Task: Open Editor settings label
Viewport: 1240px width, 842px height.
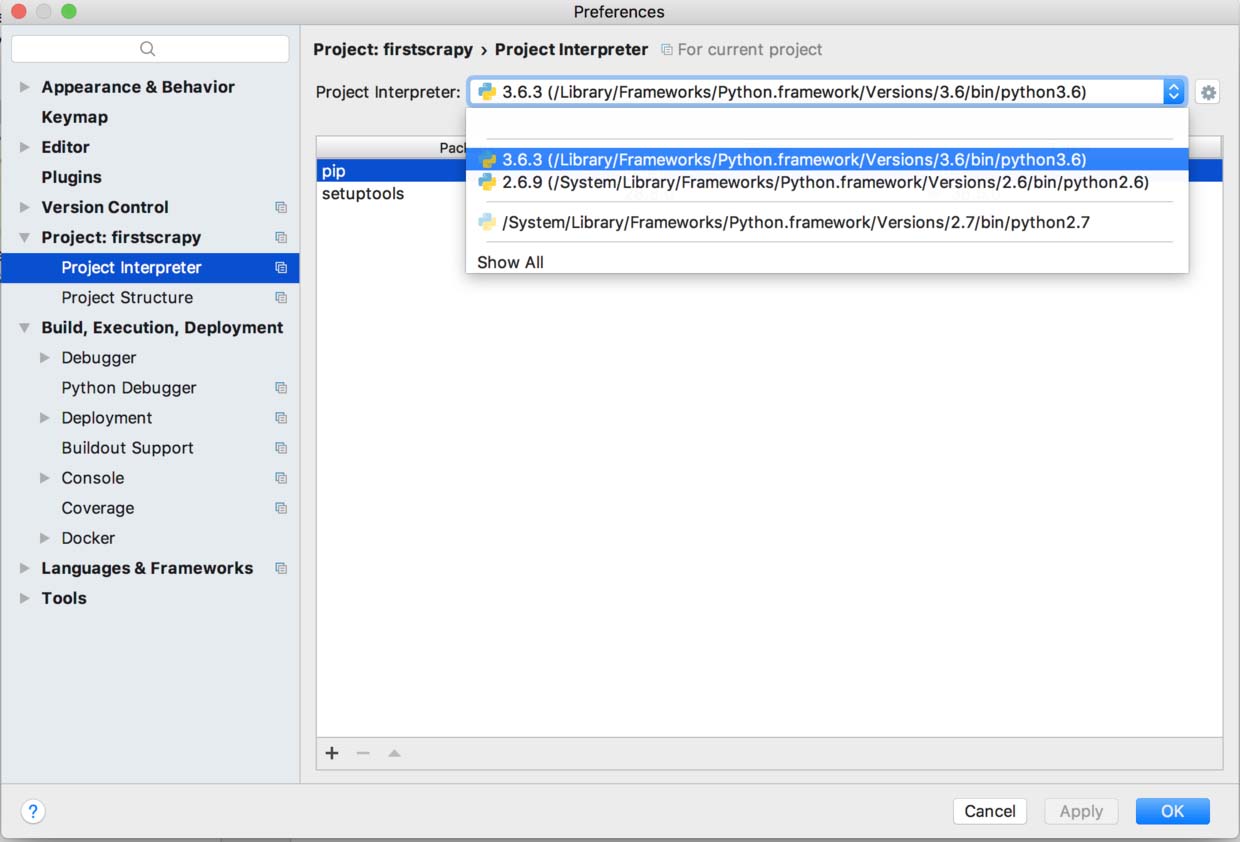Action: (x=65, y=147)
